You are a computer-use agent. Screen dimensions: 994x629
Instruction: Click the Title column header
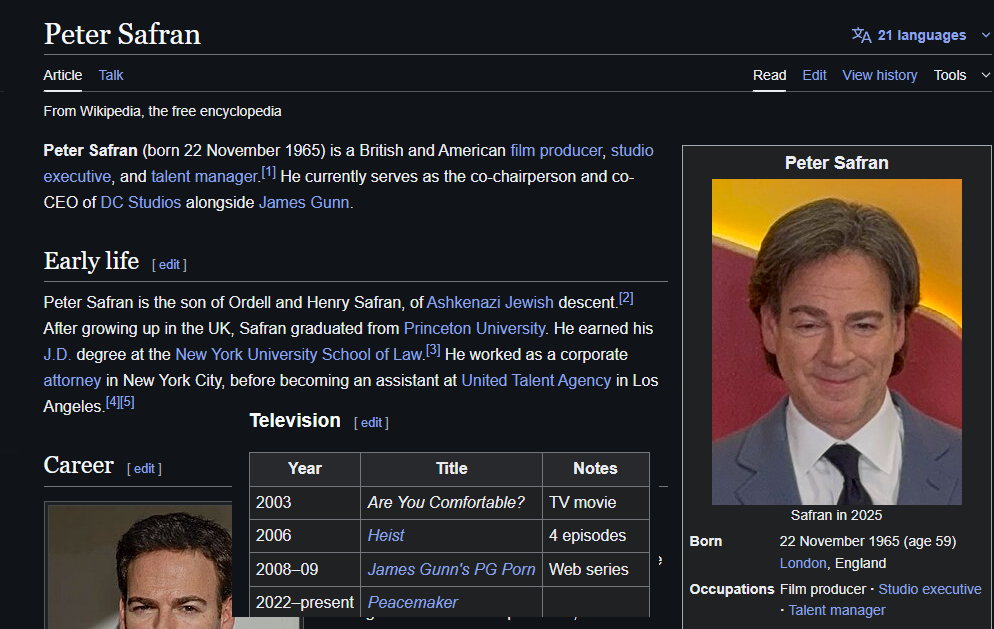click(451, 469)
